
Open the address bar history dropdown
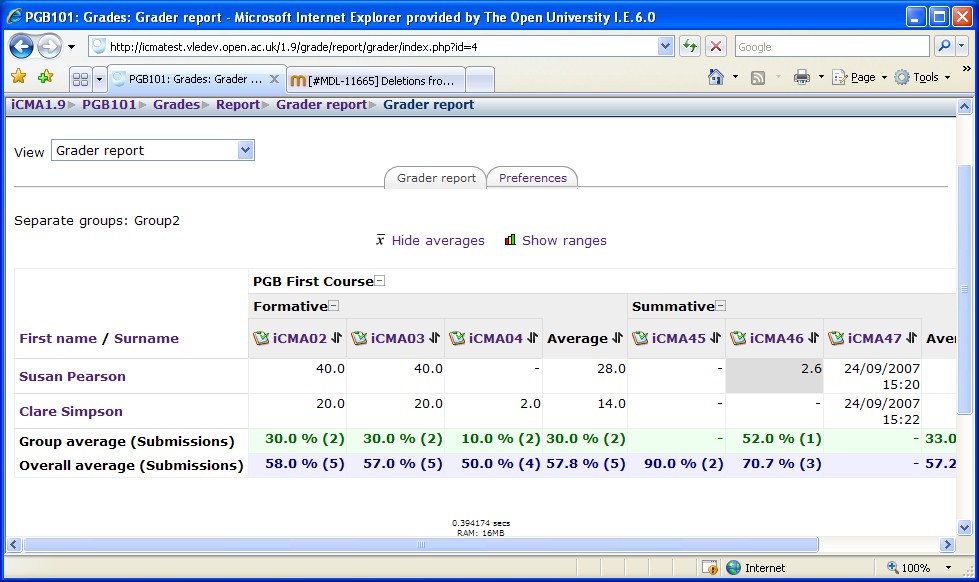(666, 46)
